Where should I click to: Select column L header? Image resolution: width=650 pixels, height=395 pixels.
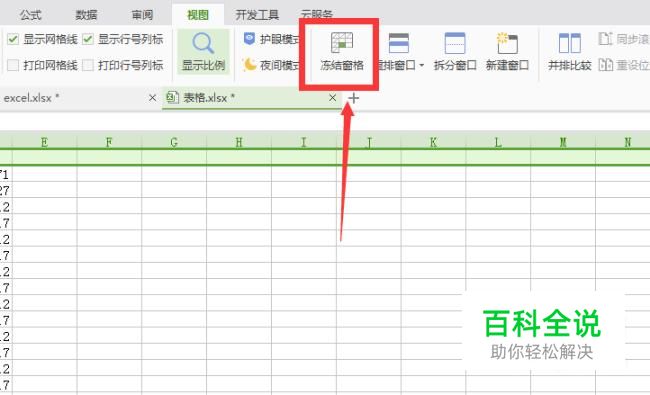(x=498, y=142)
